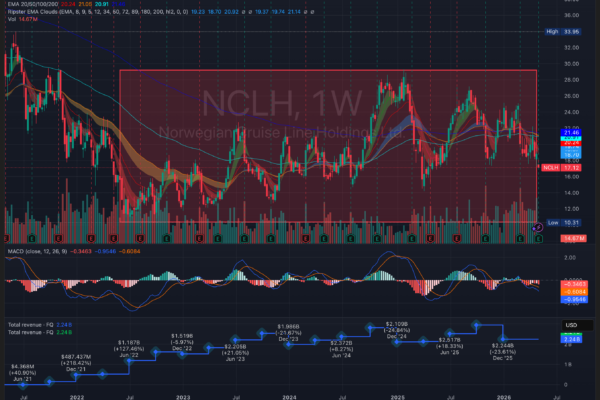Click the $1.519B Dec '22 revenue point
This screenshot has width=600, height=400.
[183, 354]
